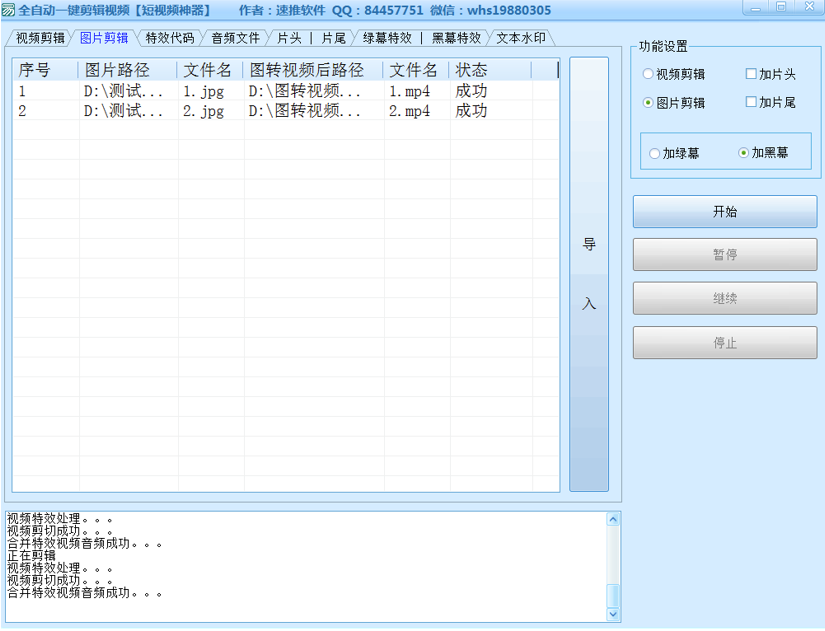Sort by the 图片路径 column header
Image resolution: width=825 pixels, height=631 pixels.
(x=117, y=70)
